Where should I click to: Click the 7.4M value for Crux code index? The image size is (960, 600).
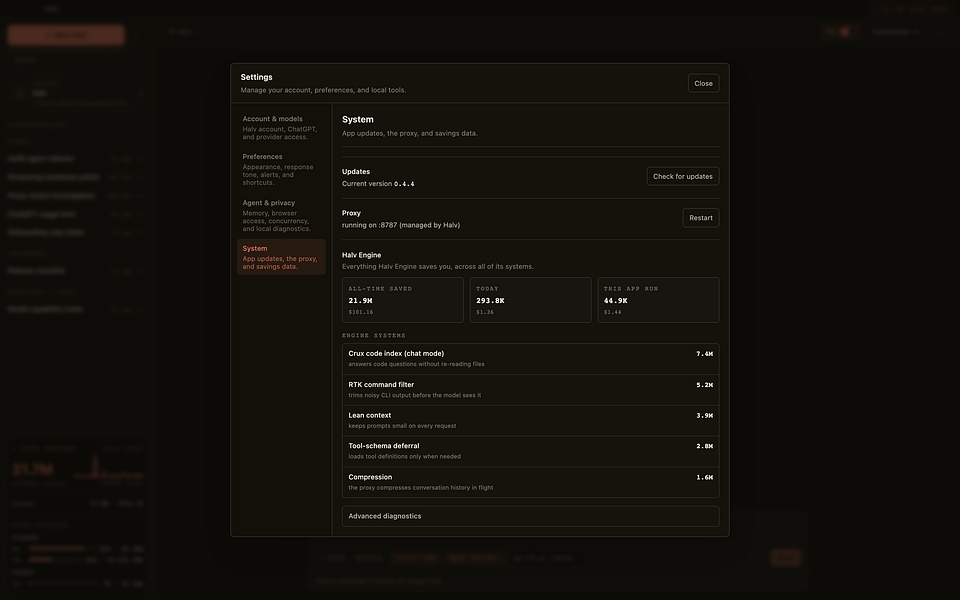pyautogui.click(x=704, y=354)
